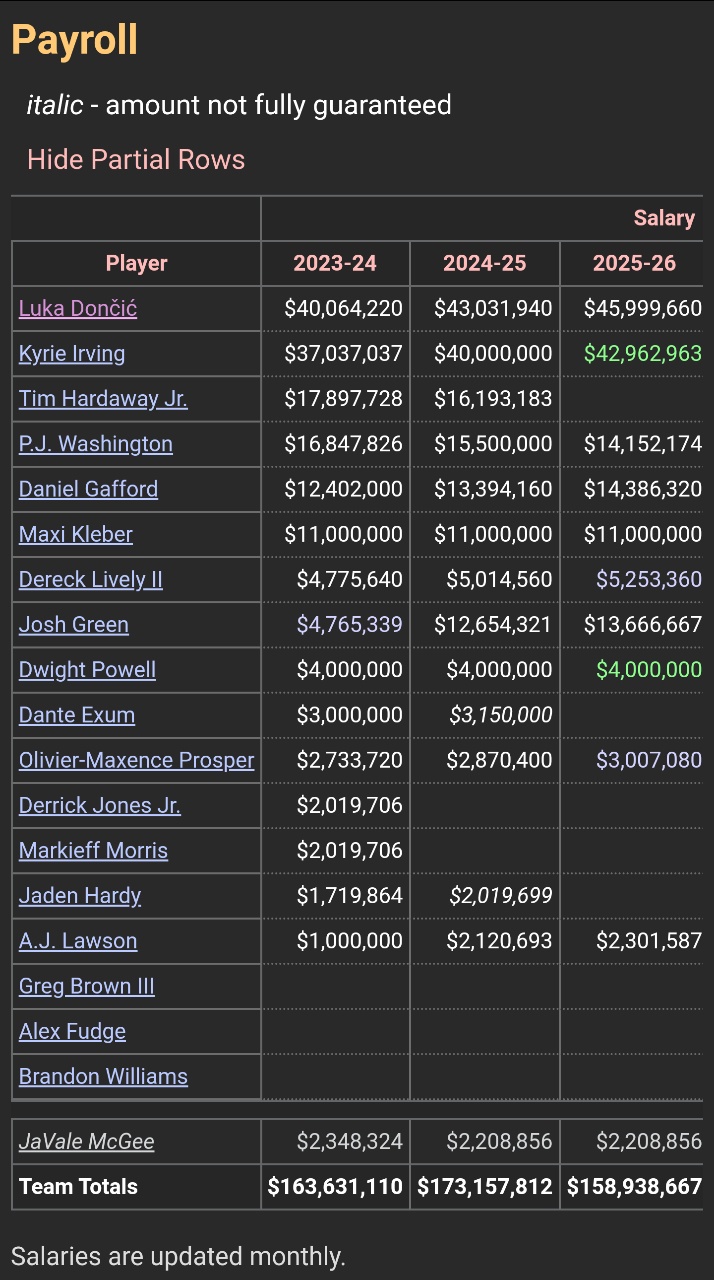Select Dwight Powell link
This screenshot has height=1280, width=714.
[x=88, y=669]
